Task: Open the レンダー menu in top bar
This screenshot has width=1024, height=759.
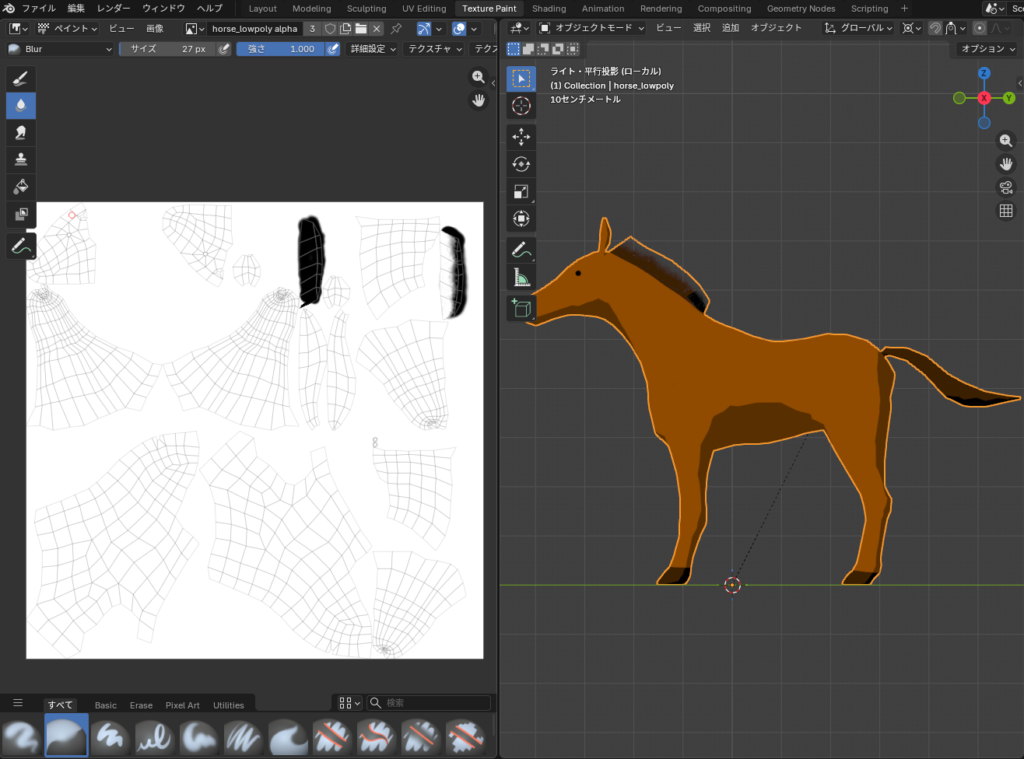Action: [113, 9]
